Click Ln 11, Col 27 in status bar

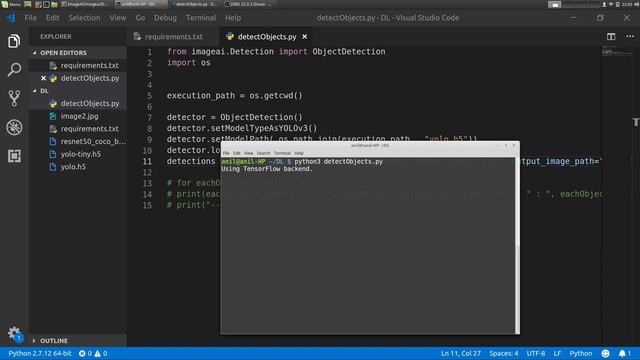460,353
